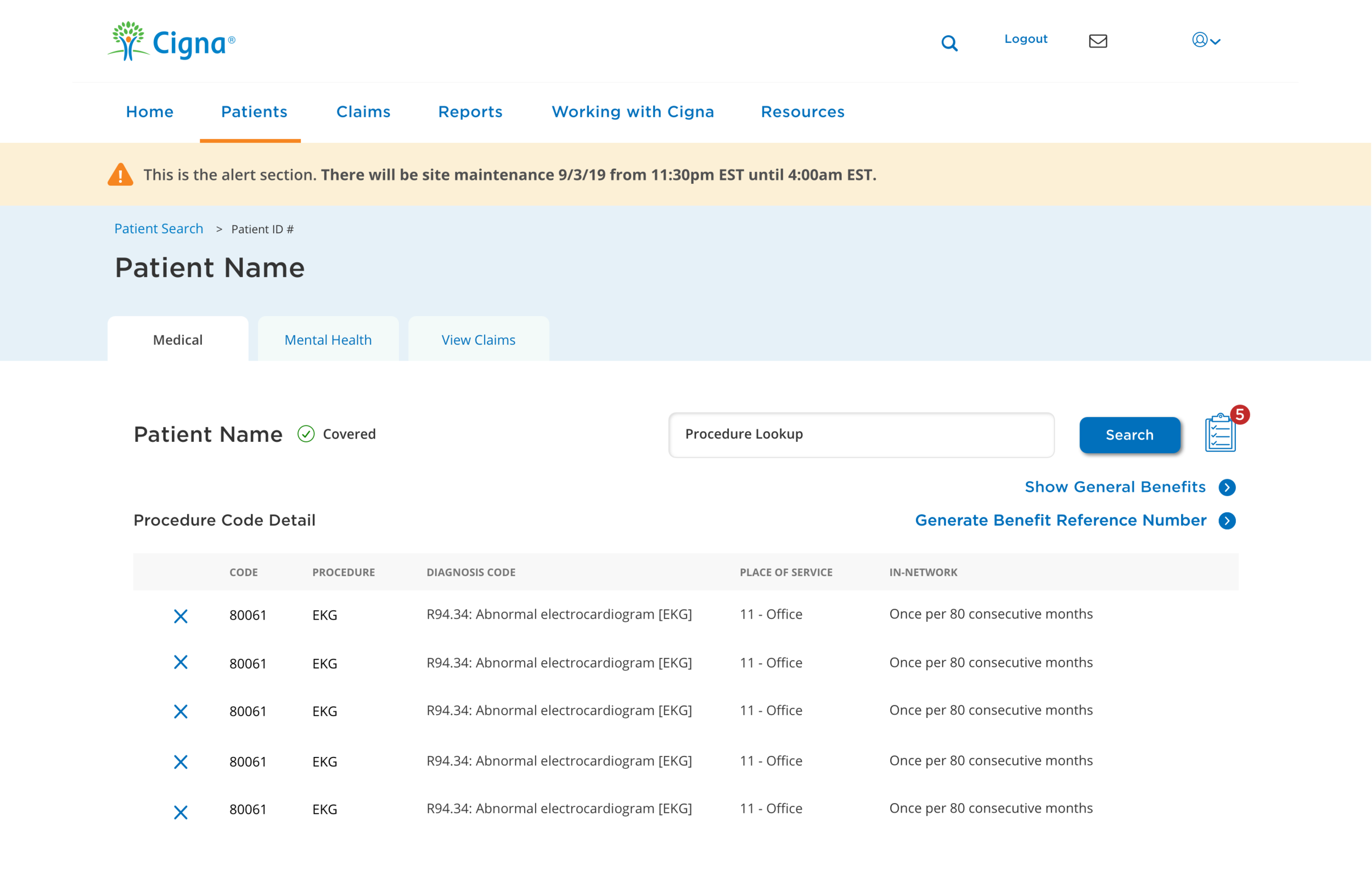
Task: Open the header search magnifier icon
Action: tap(949, 43)
